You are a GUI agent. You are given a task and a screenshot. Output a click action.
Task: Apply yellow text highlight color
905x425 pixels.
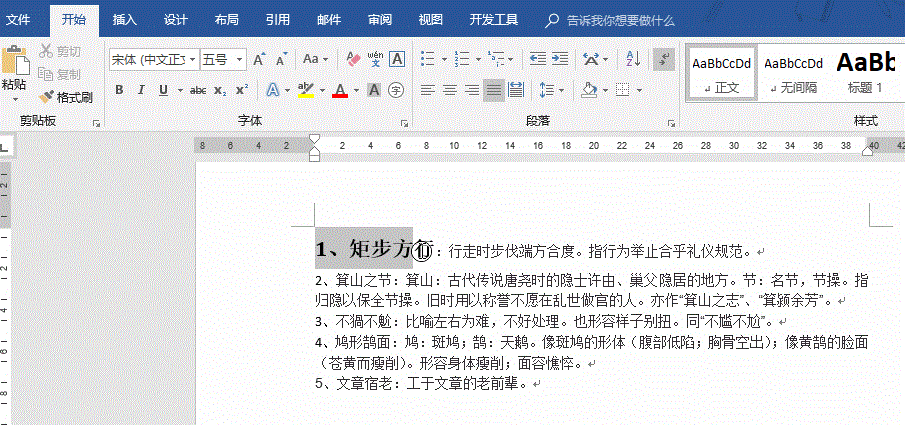click(306, 90)
